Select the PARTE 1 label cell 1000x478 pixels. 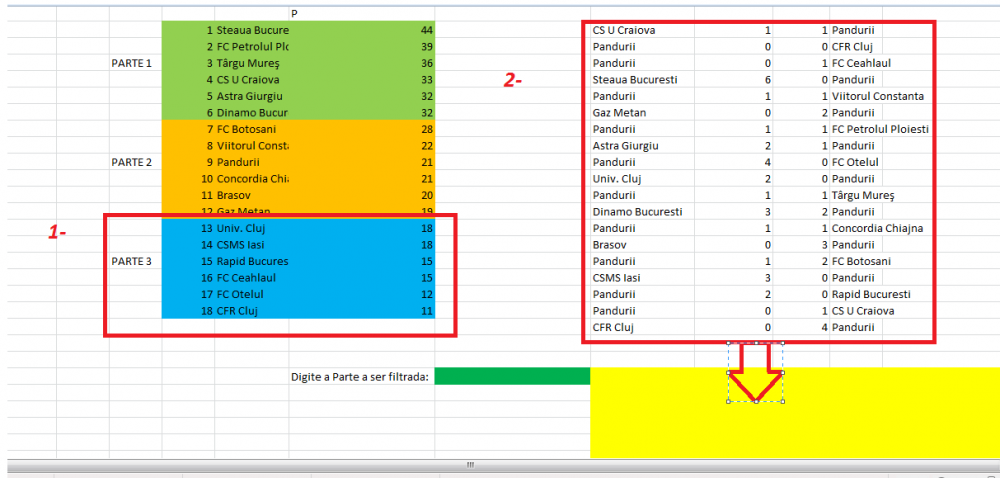coord(132,62)
